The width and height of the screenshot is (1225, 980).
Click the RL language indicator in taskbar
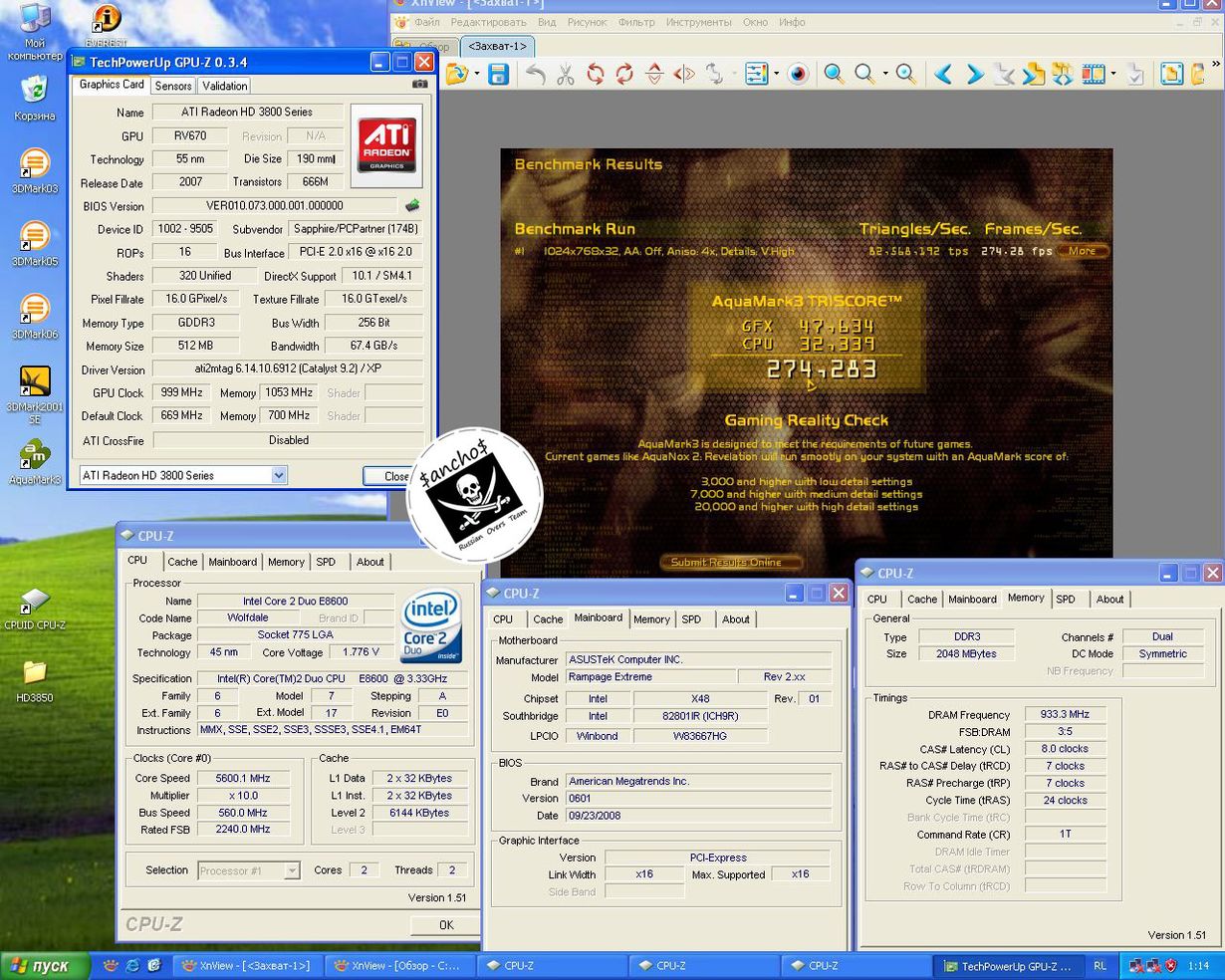point(1100,965)
